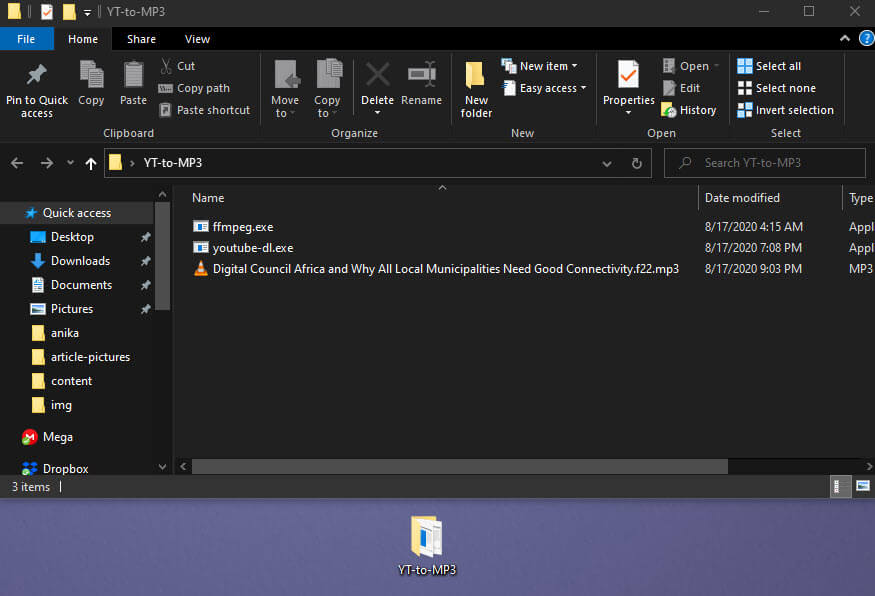
Task: Switch to the Share ribbon tab
Action: pyautogui.click(x=141, y=39)
